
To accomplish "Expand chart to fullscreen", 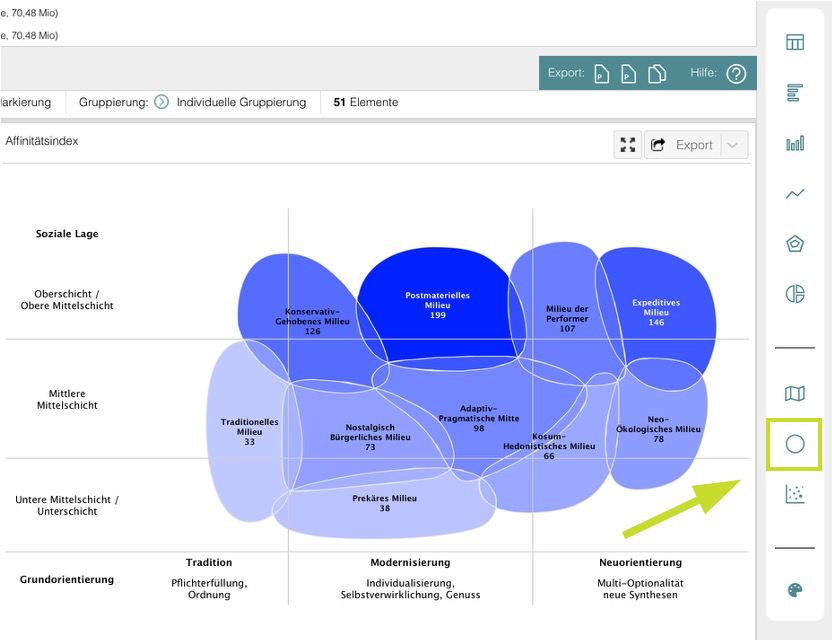I will click(x=628, y=145).
